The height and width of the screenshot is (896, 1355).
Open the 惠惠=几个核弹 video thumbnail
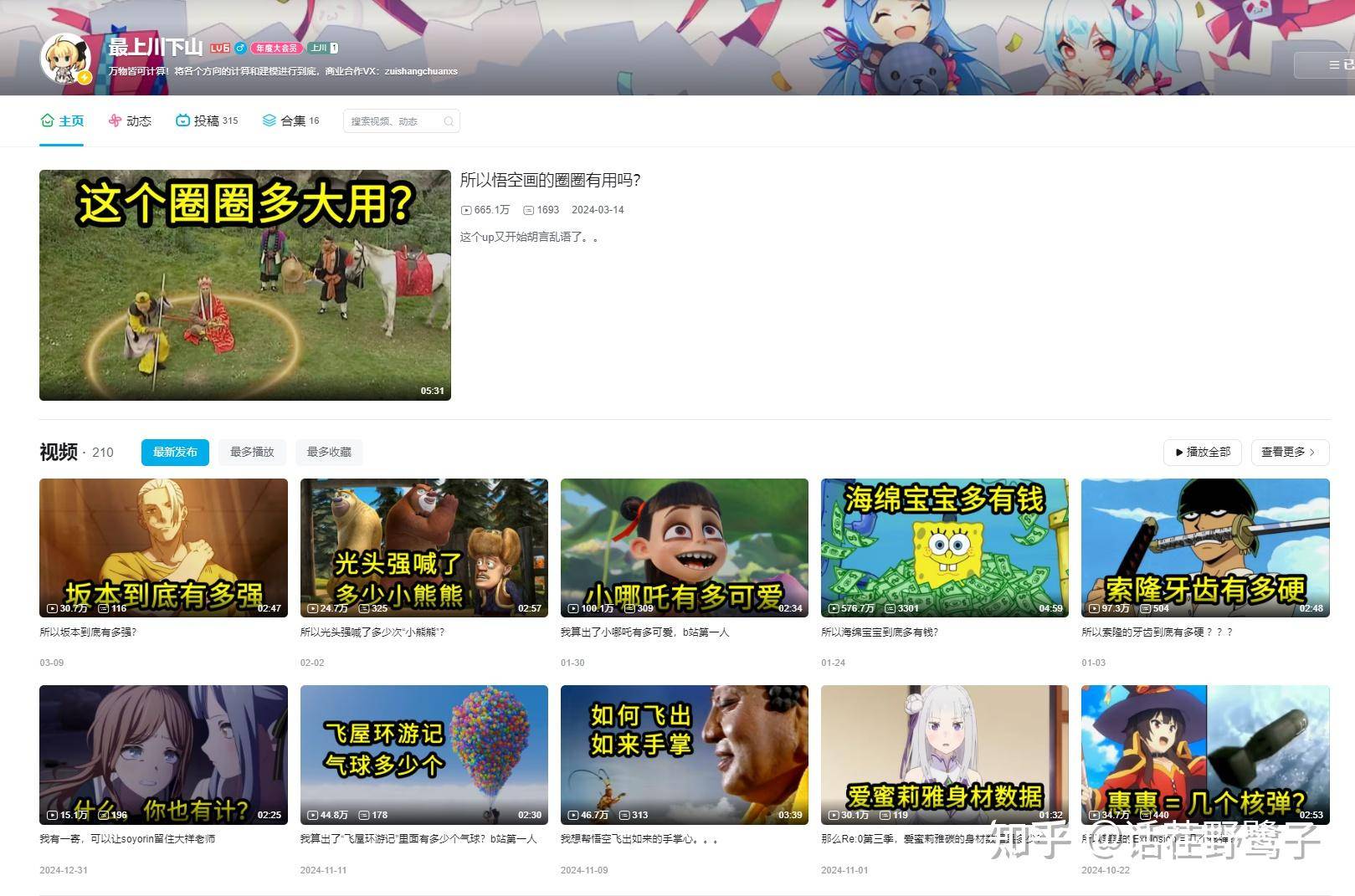point(1205,755)
